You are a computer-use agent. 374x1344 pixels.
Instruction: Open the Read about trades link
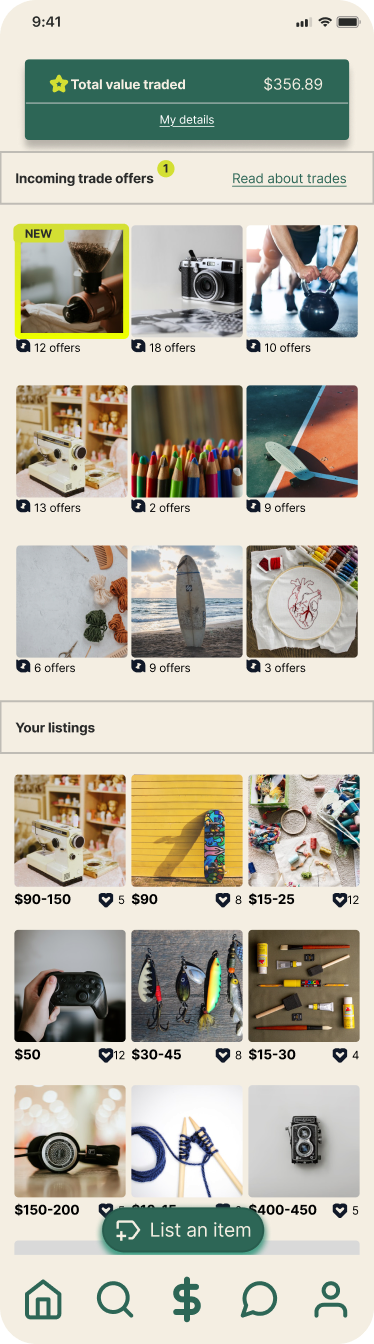pyautogui.click(x=289, y=179)
